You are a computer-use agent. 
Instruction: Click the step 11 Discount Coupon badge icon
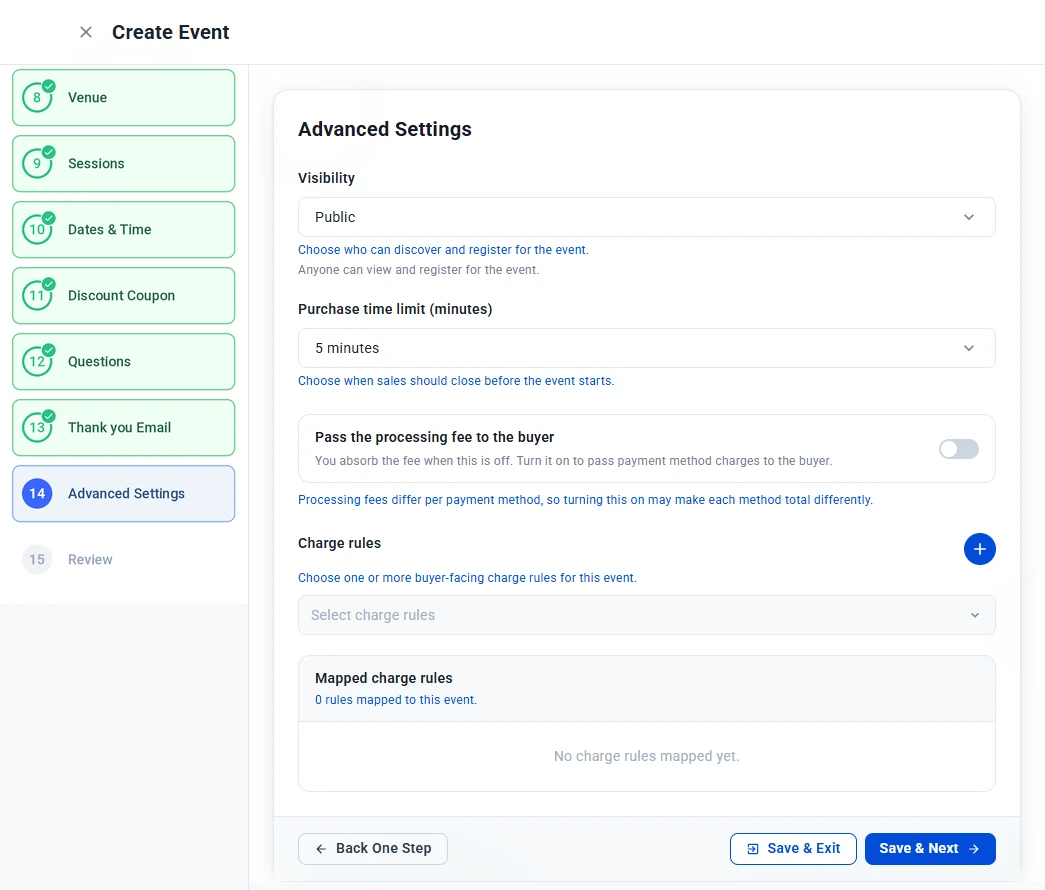38,295
